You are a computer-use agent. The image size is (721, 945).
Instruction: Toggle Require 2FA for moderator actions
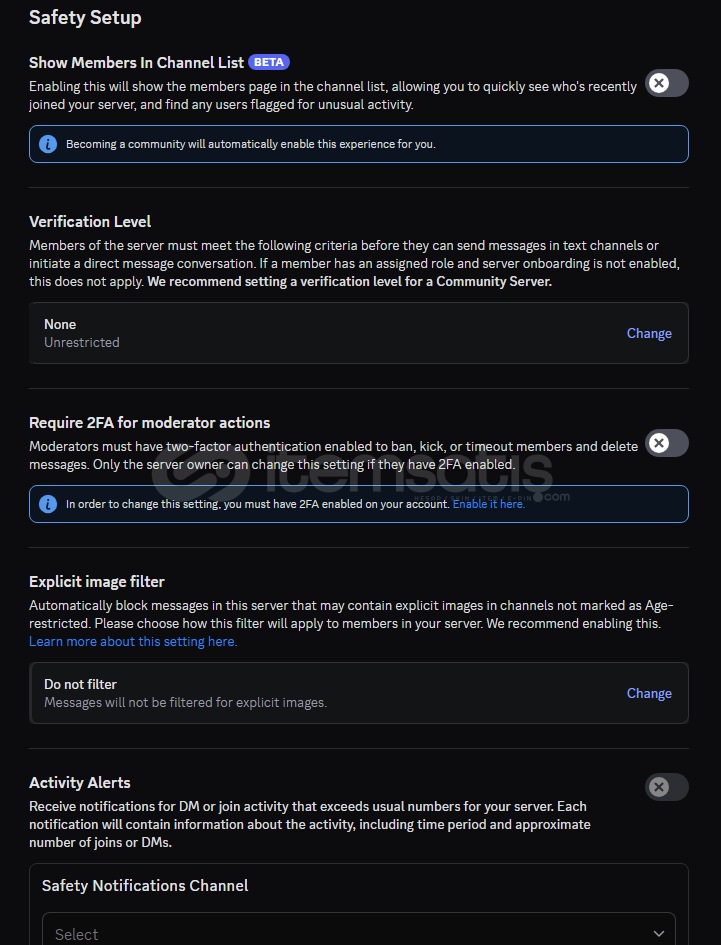point(667,443)
